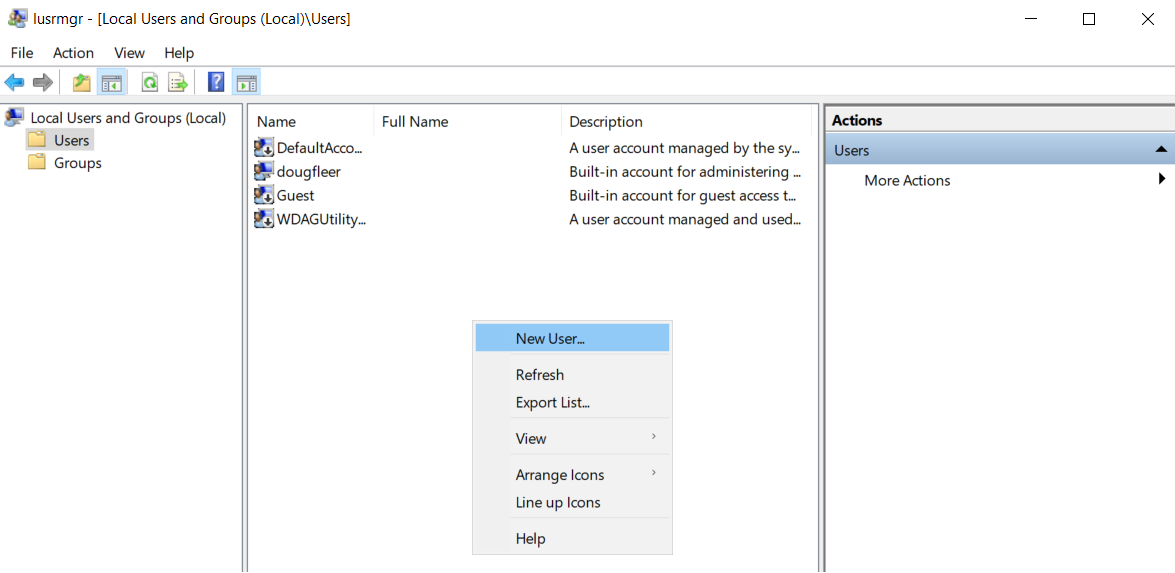Click the Export List toolbar icon
Screen dimensions: 1175x573
178,82
